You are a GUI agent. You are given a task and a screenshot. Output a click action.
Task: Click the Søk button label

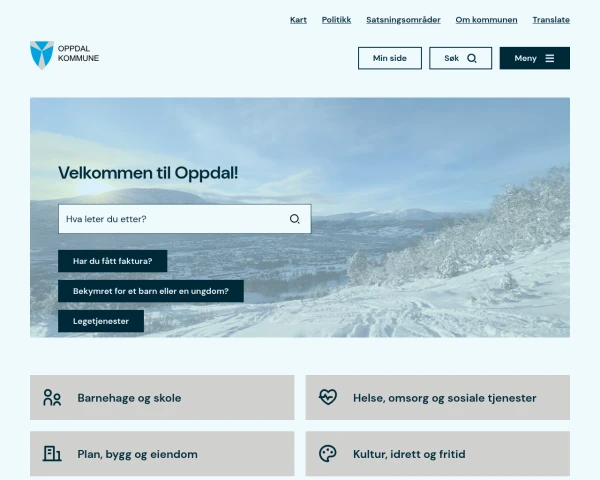click(452, 58)
